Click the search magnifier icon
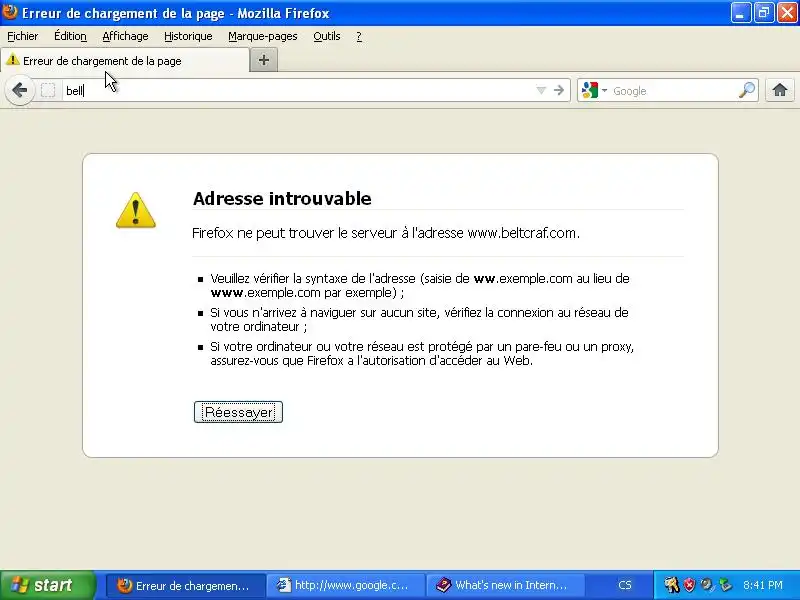 point(747,90)
